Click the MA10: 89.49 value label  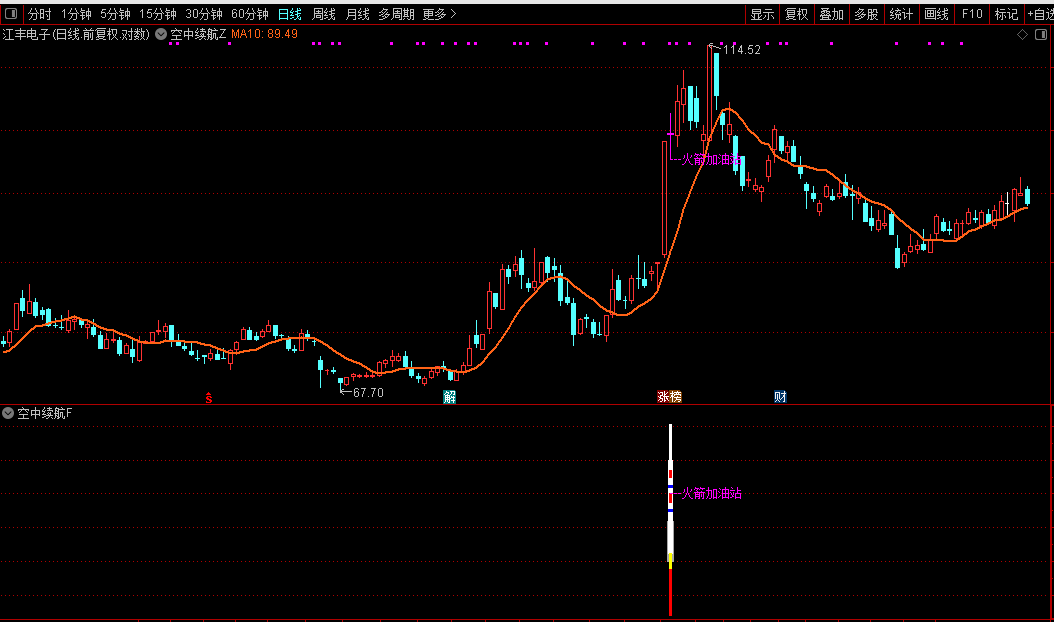(x=264, y=34)
